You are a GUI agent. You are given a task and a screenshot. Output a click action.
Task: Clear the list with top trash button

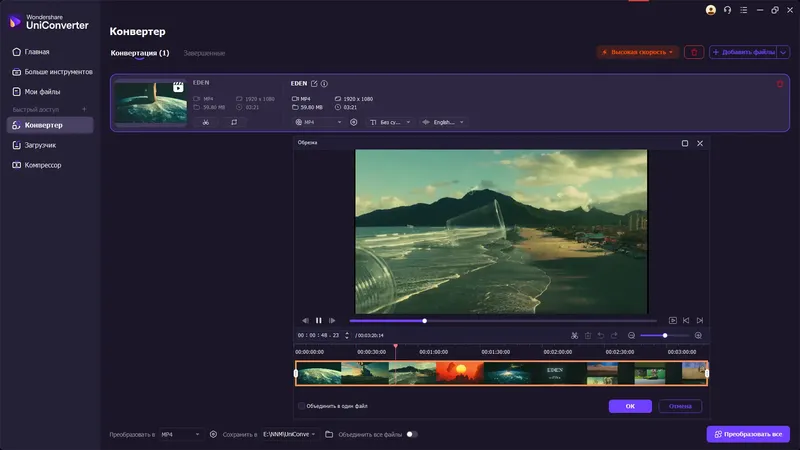694,52
